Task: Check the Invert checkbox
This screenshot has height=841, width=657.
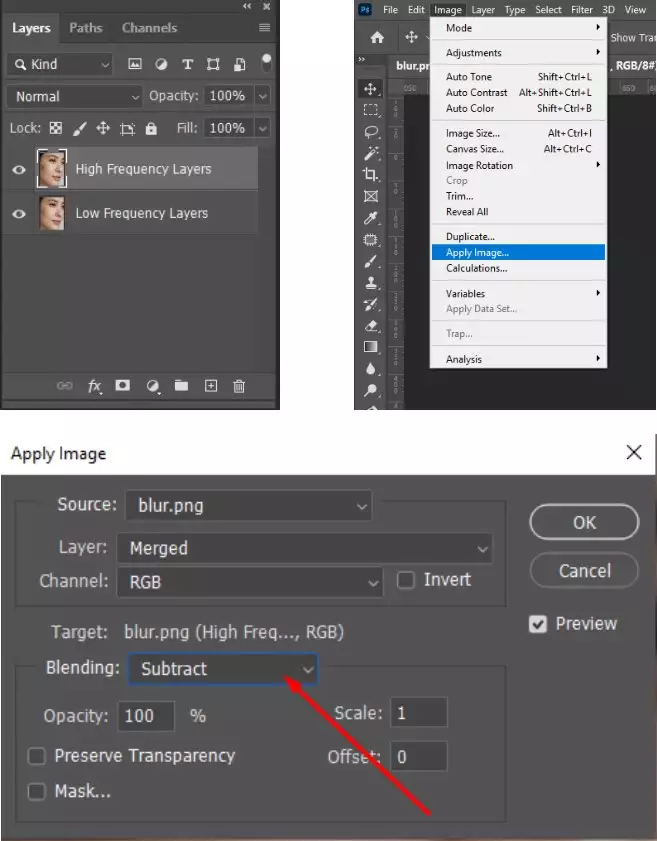Action: [x=405, y=580]
